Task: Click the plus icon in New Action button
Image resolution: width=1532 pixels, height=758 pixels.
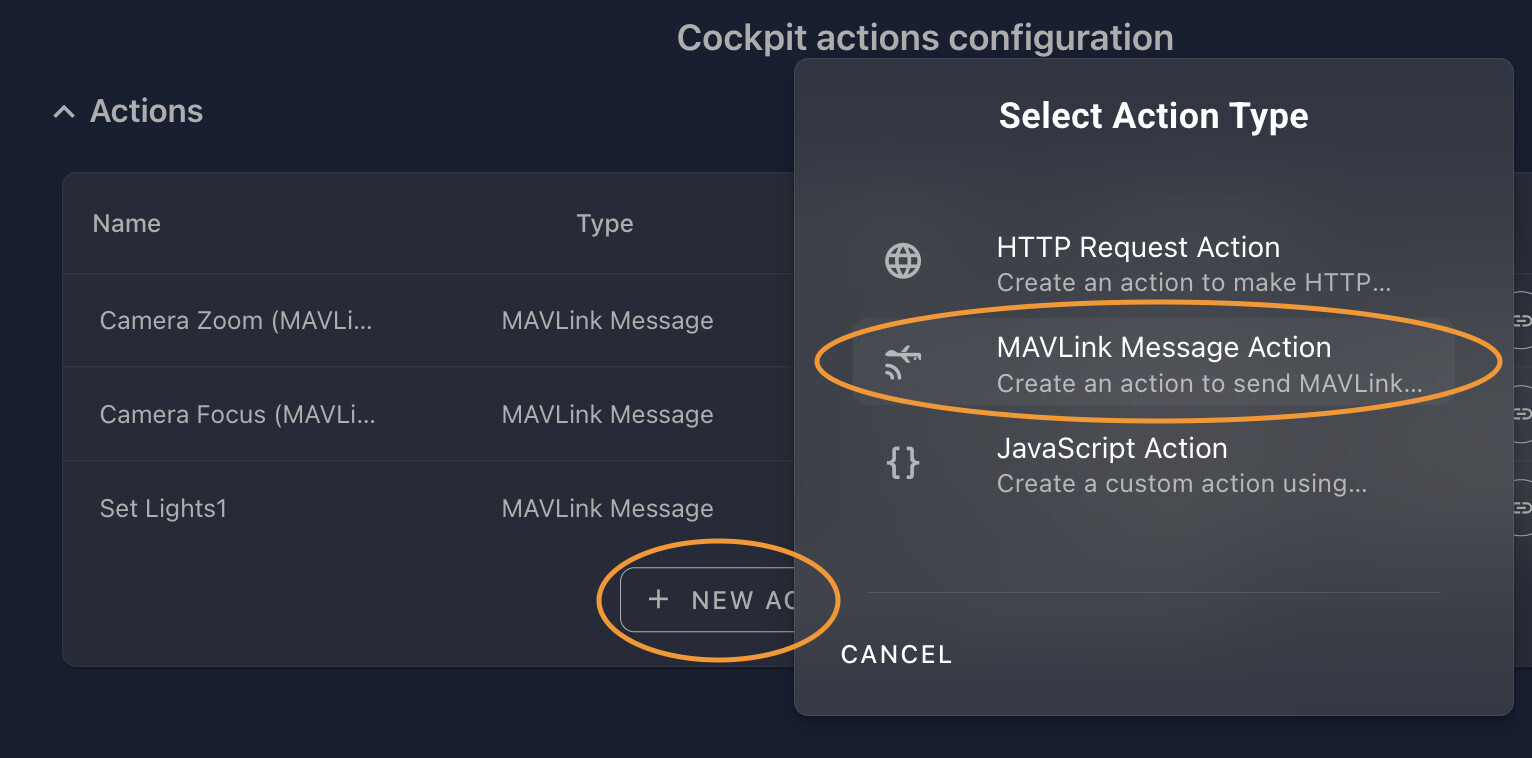Action: coord(658,599)
